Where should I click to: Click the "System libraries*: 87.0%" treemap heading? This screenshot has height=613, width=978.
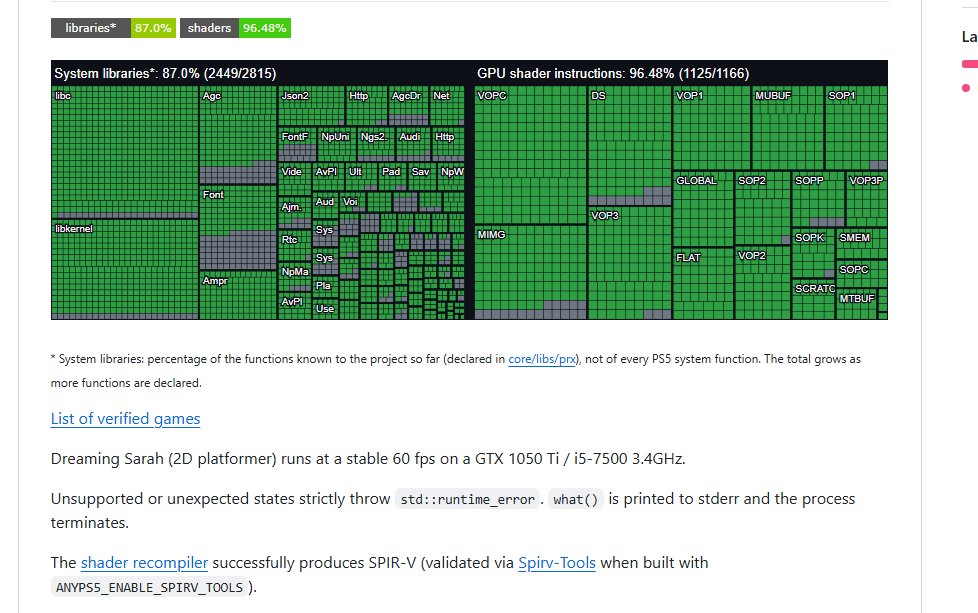point(165,74)
